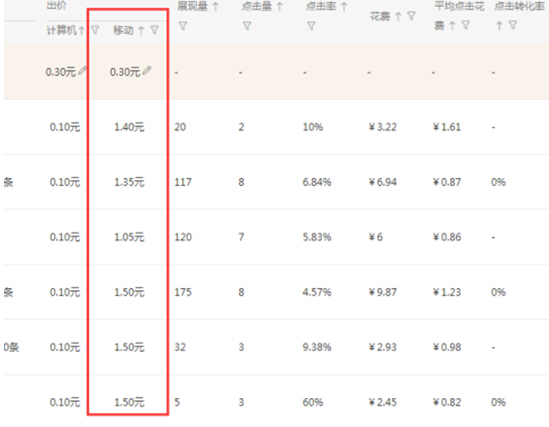Sort by 点击量 arrow
The width and height of the screenshot is (549, 427).
point(279,6)
